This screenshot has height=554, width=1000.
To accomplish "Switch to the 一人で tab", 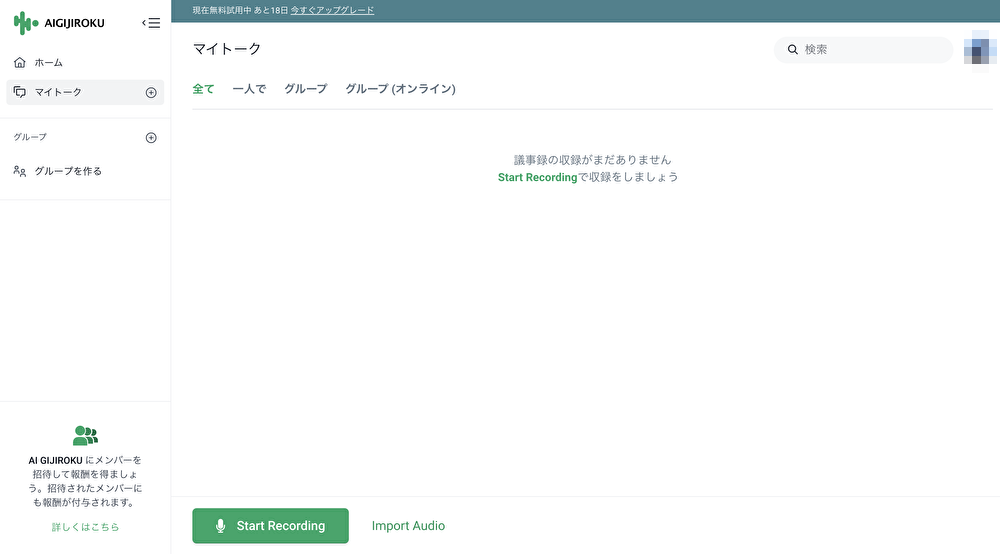I will click(x=249, y=89).
